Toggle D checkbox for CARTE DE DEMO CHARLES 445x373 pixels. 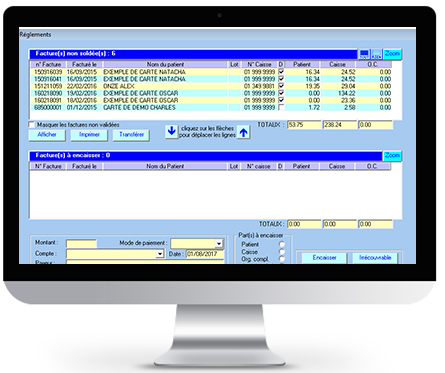(281, 107)
